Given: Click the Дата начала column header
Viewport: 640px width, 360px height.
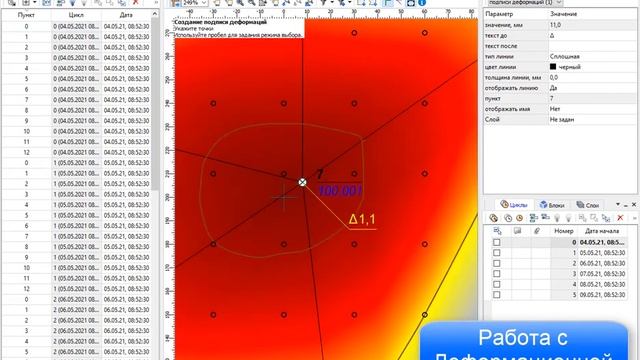Looking at the screenshot, I should (602, 231).
